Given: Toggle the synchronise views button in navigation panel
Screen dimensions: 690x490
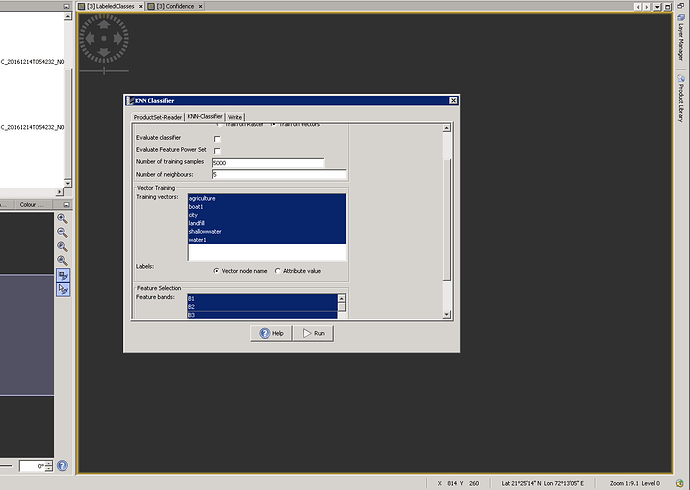Looking at the screenshot, I should coord(63,275).
